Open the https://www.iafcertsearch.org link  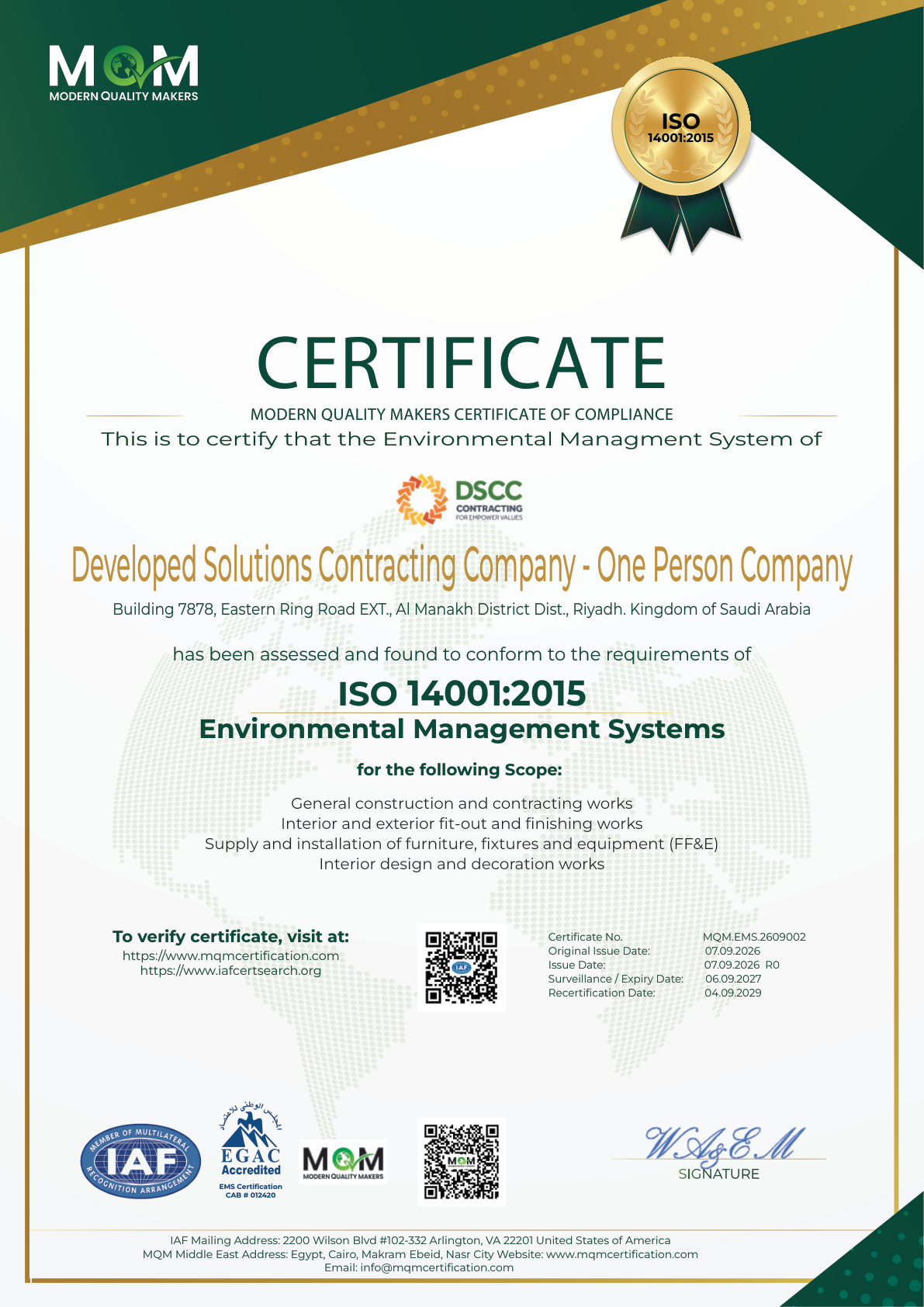coord(230,970)
